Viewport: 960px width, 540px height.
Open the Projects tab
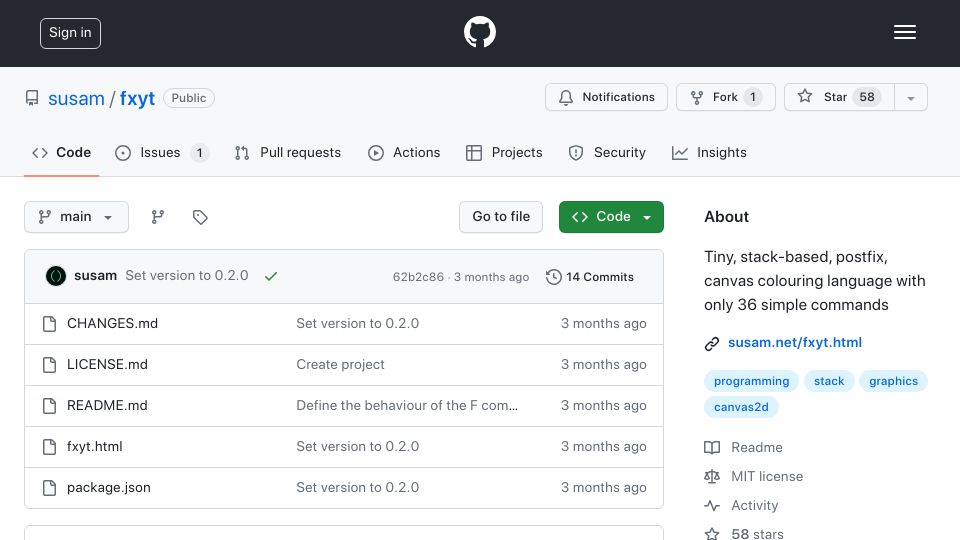pos(504,152)
